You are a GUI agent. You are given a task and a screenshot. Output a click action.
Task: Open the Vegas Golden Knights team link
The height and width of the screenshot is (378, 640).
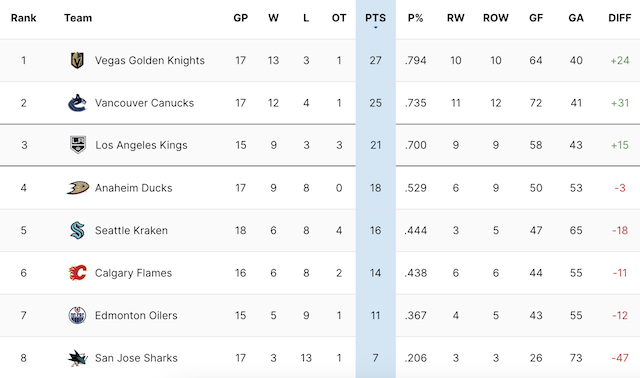click(x=150, y=60)
